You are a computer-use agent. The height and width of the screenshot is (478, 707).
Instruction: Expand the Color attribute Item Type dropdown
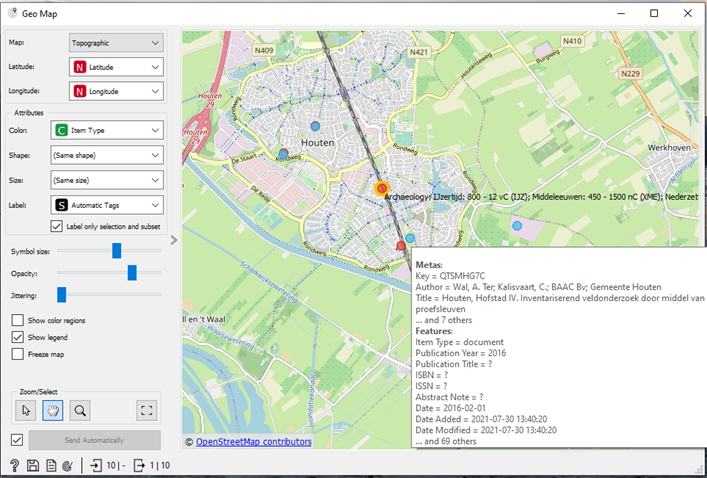116,130
